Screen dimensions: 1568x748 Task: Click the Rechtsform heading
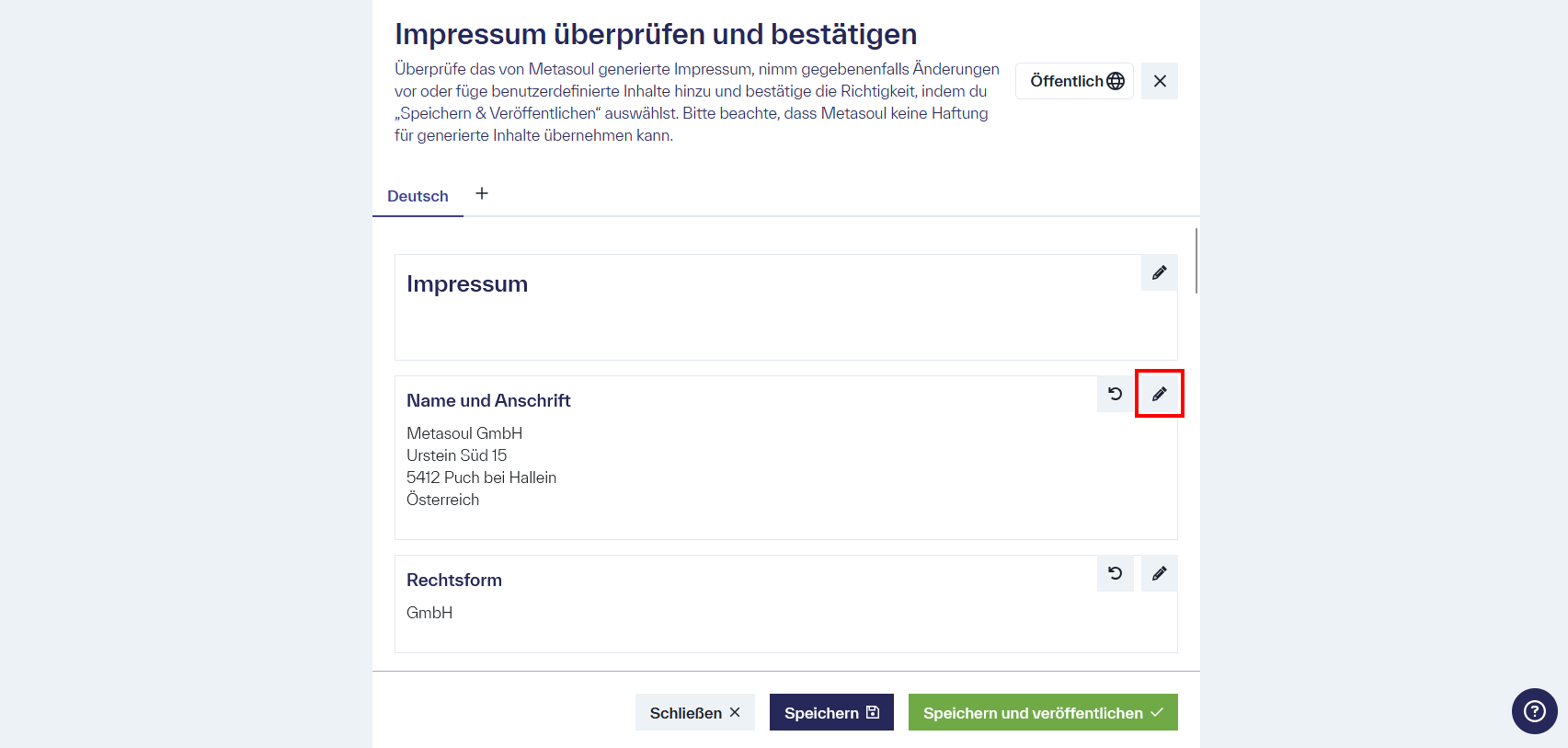(x=454, y=580)
